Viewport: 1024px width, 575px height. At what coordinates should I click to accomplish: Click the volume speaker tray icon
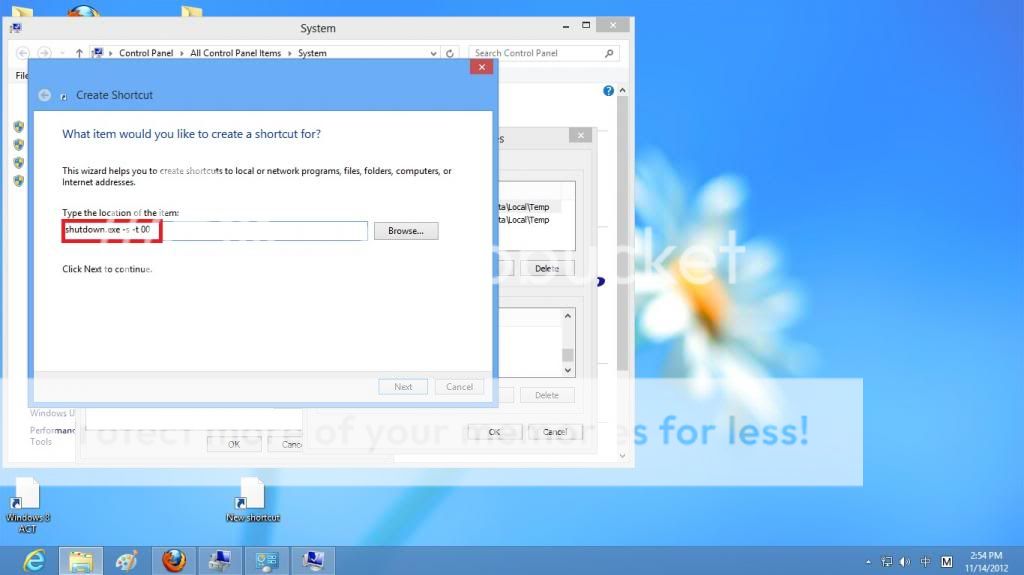904,562
